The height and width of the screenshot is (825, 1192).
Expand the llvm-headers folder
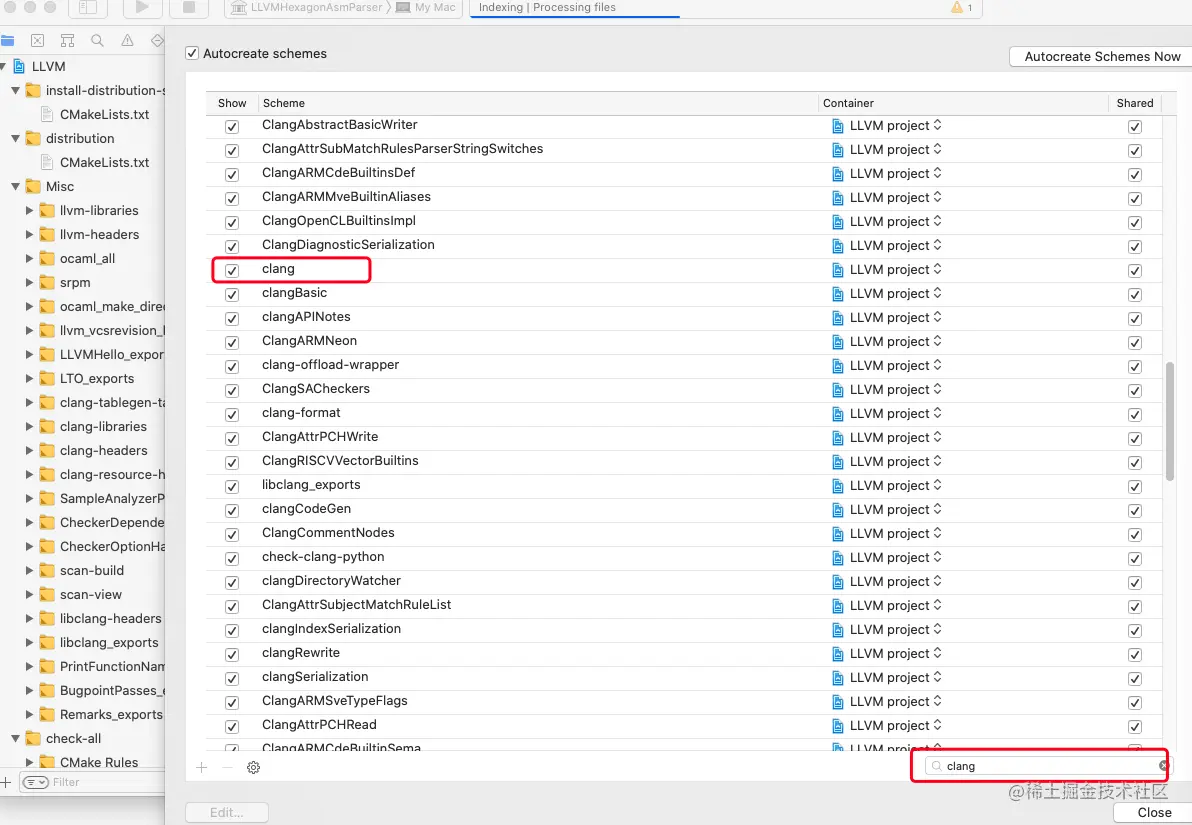tap(29, 234)
